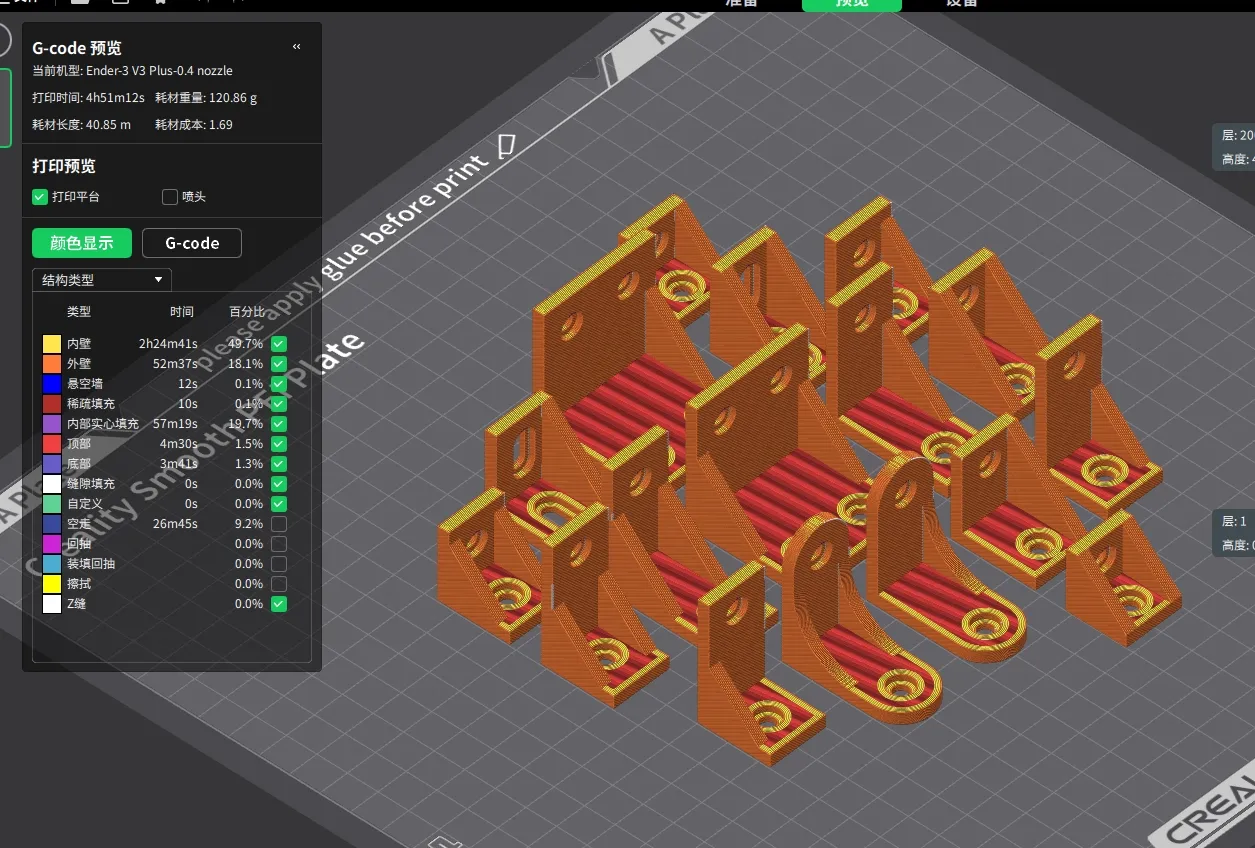The height and width of the screenshot is (848, 1255).
Task: Uncheck the 顶部 visibility checkbox
Action: point(279,444)
